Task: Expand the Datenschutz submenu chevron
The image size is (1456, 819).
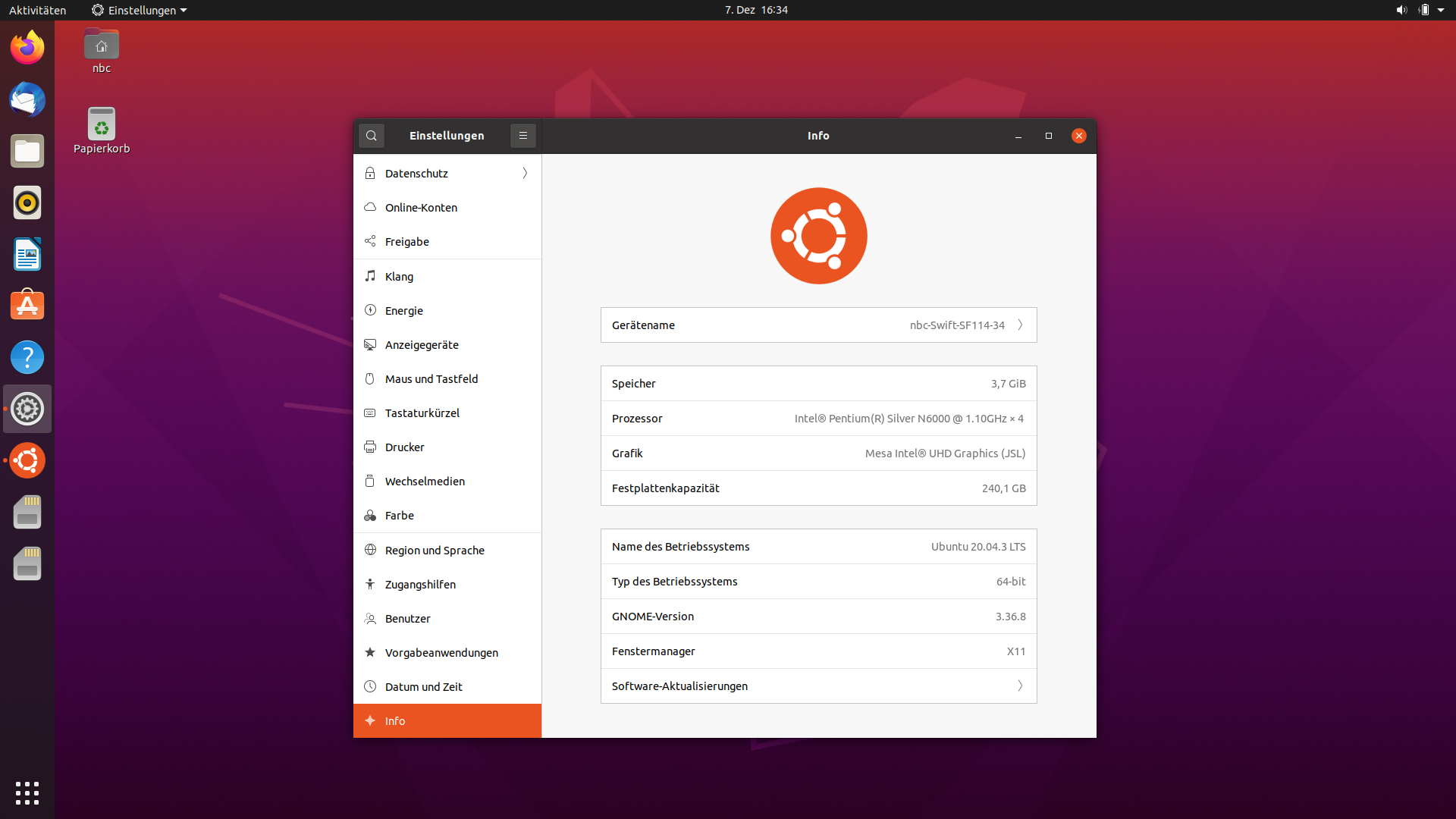Action: pos(525,174)
